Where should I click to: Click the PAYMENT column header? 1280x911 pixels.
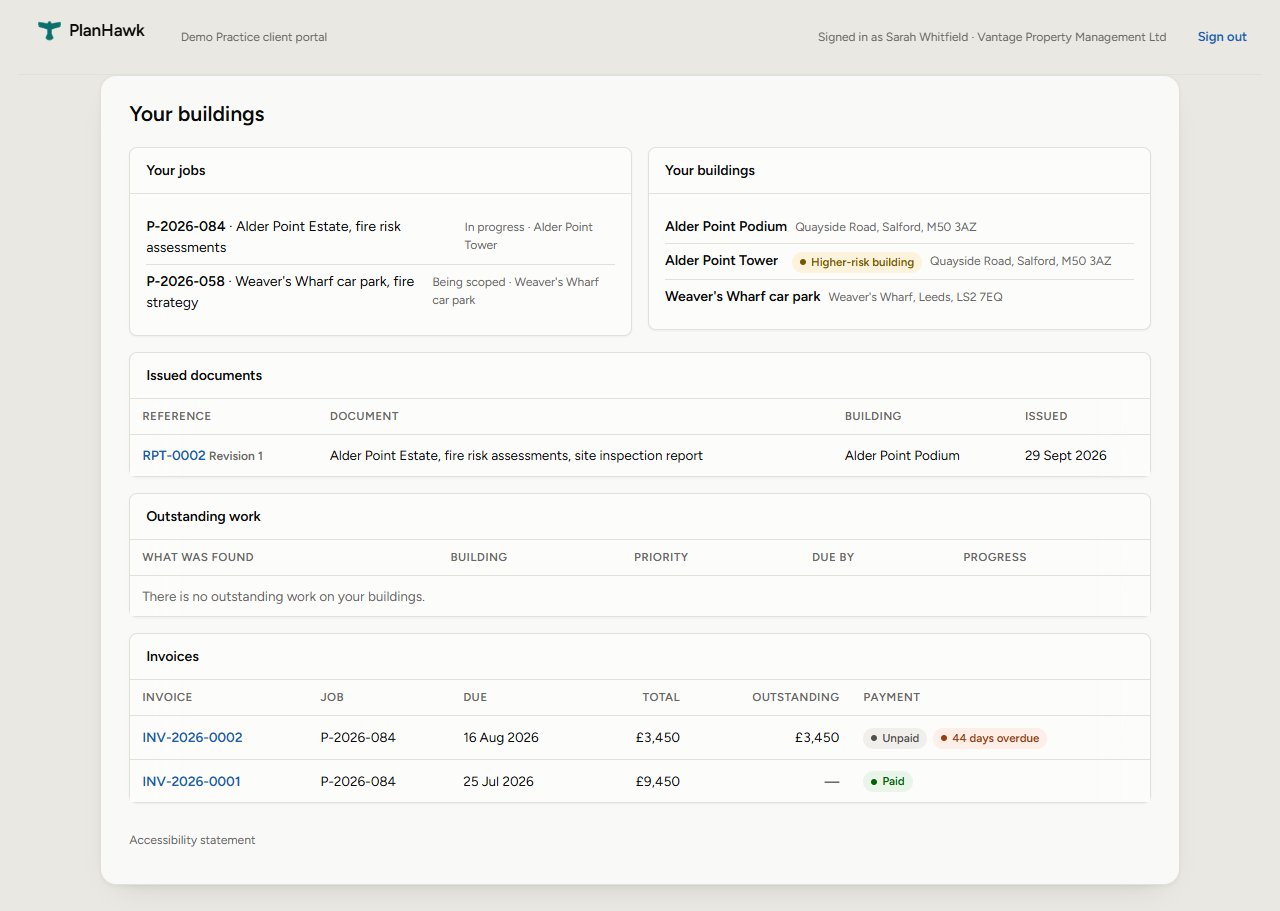pyautogui.click(x=891, y=697)
